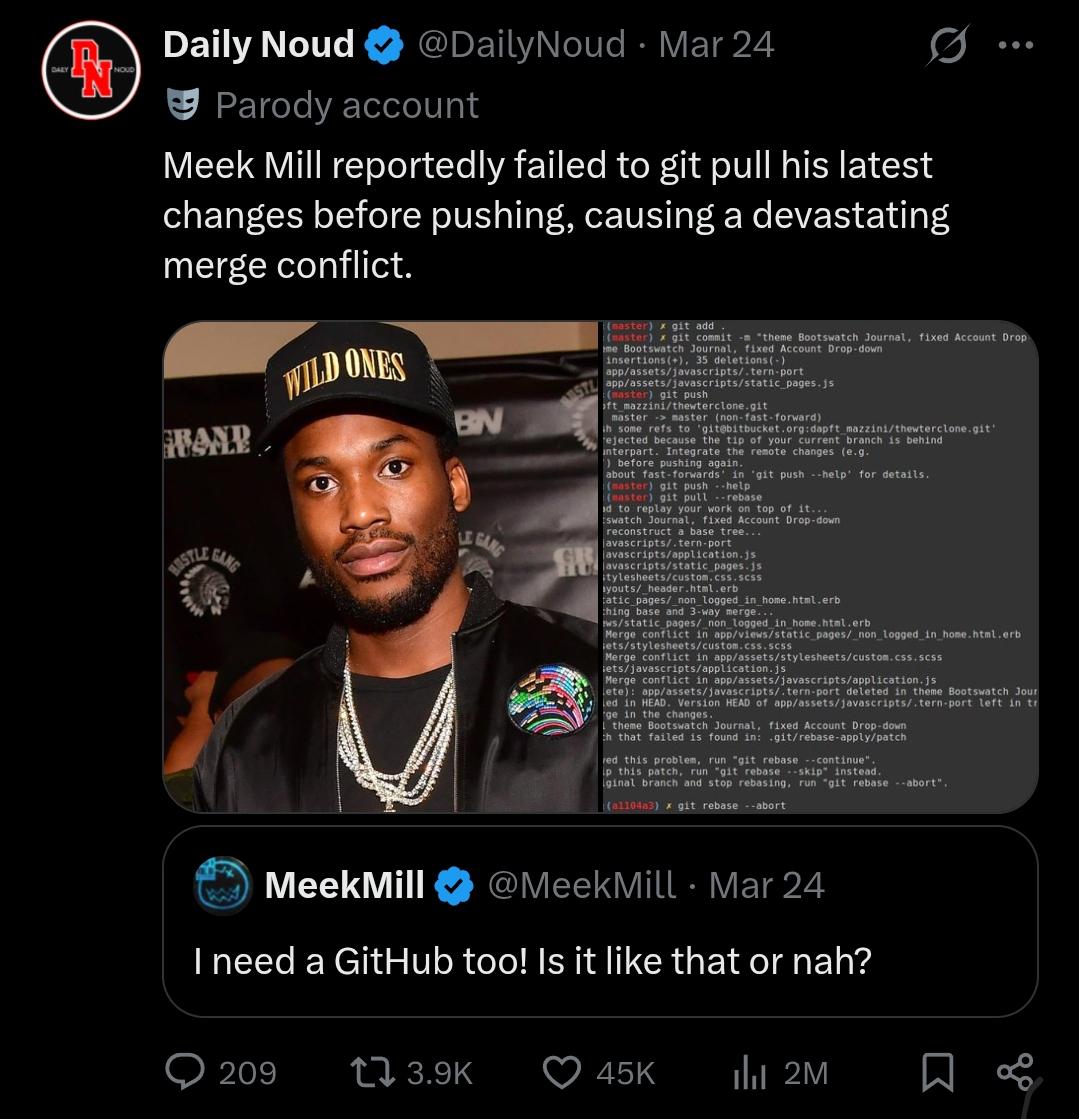Open the share icon
This screenshot has height=1119, width=1079.
click(x=1017, y=1072)
